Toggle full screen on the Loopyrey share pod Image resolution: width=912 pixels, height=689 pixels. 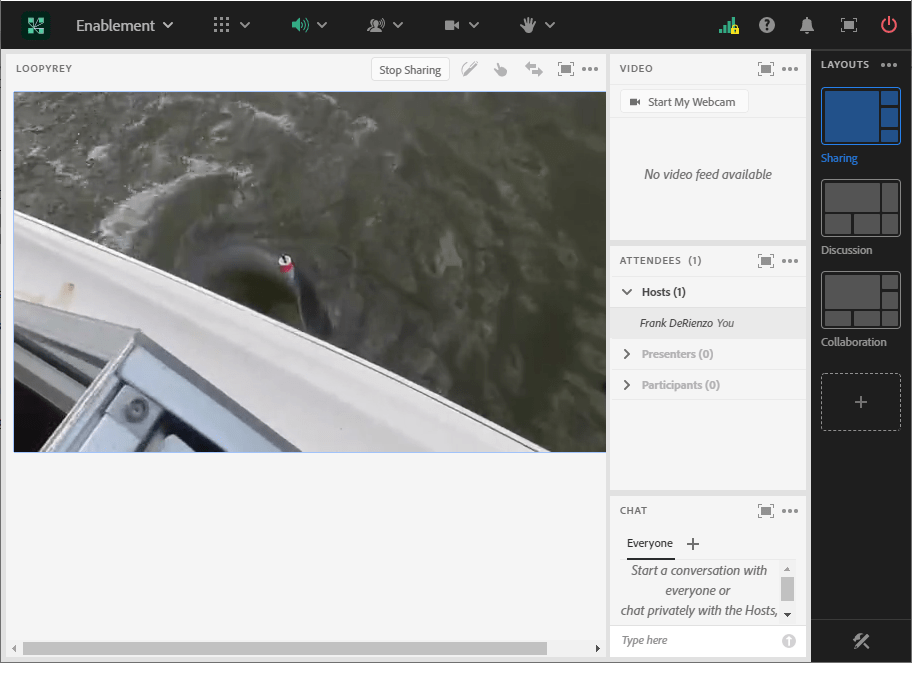pos(565,69)
